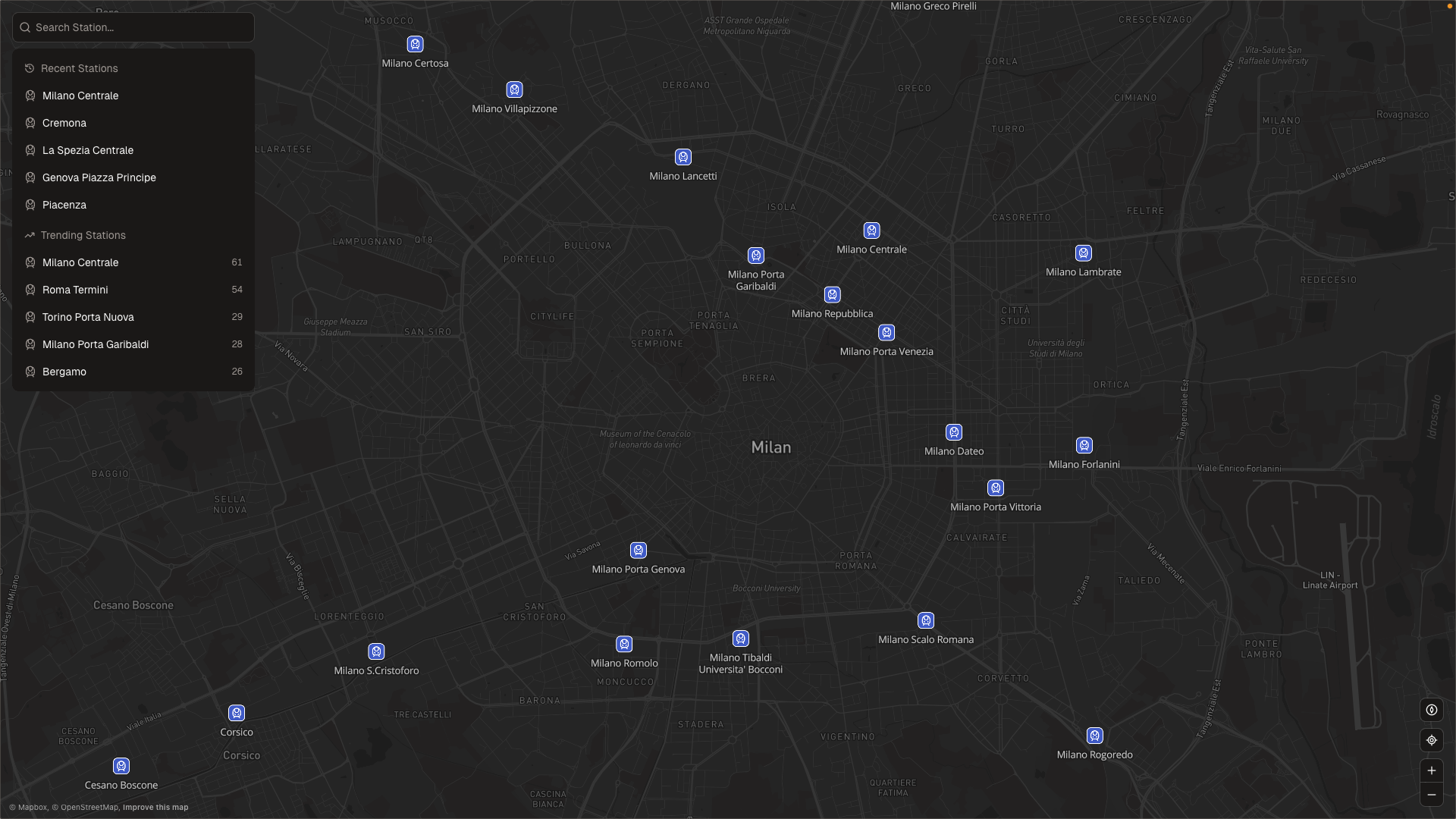Open the Corsico station marker on map
The image size is (1456, 819).
[x=236, y=713]
